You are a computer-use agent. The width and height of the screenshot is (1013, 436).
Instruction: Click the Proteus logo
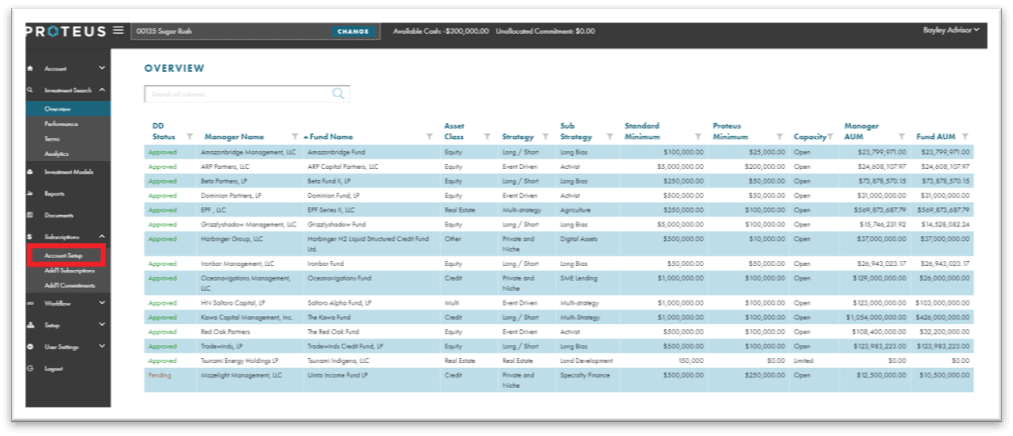(x=67, y=31)
